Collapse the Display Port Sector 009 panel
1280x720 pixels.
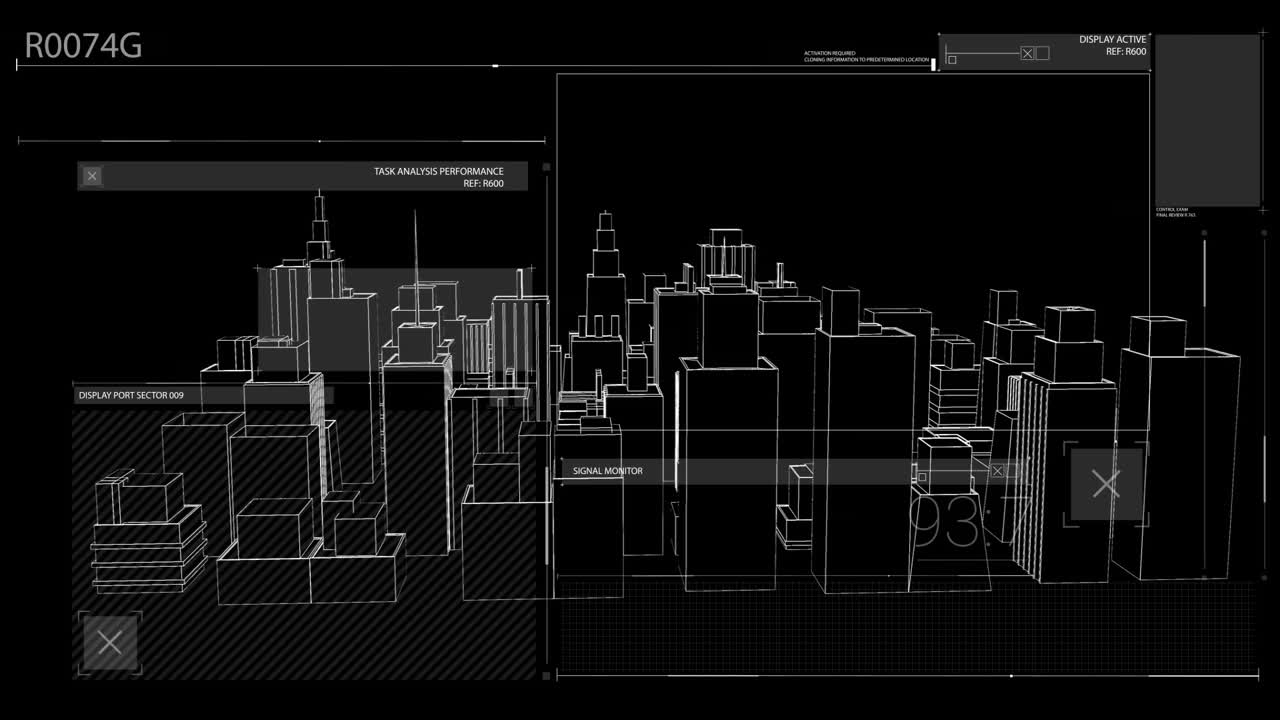tap(129, 395)
